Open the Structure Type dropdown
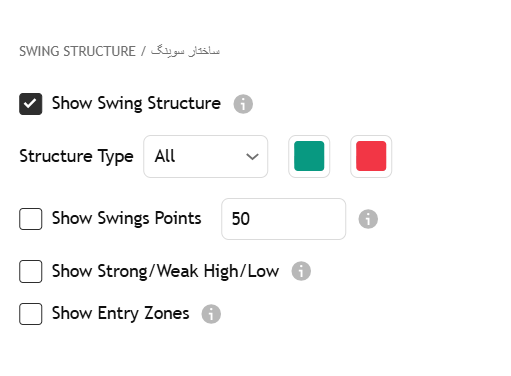The image size is (511, 376). [x=206, y=156]
